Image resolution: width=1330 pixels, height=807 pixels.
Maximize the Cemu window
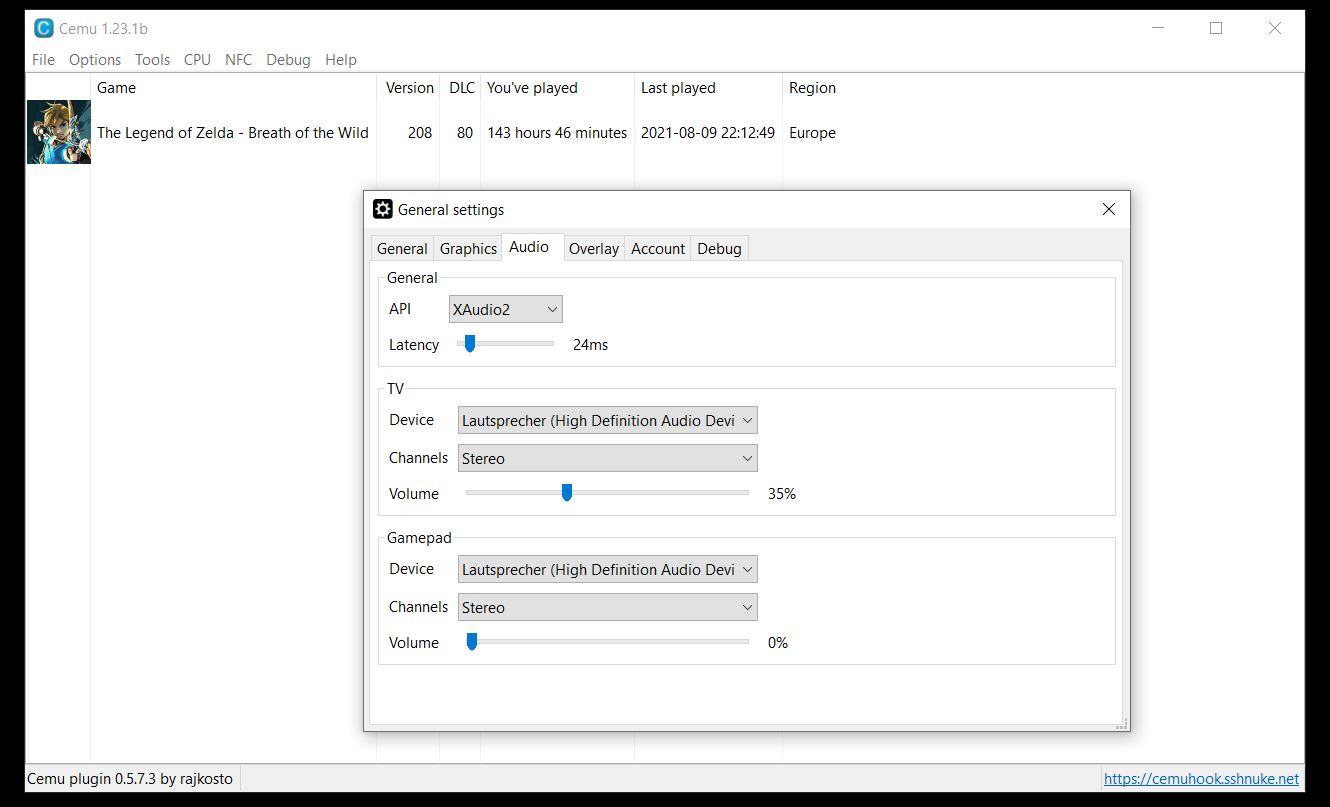pos(1216,28)
